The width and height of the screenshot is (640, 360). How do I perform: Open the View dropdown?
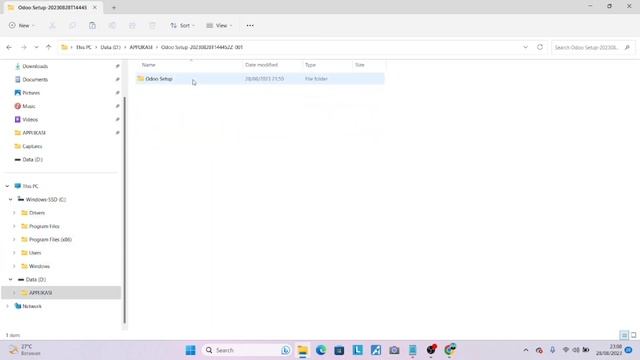coord(219,25)
